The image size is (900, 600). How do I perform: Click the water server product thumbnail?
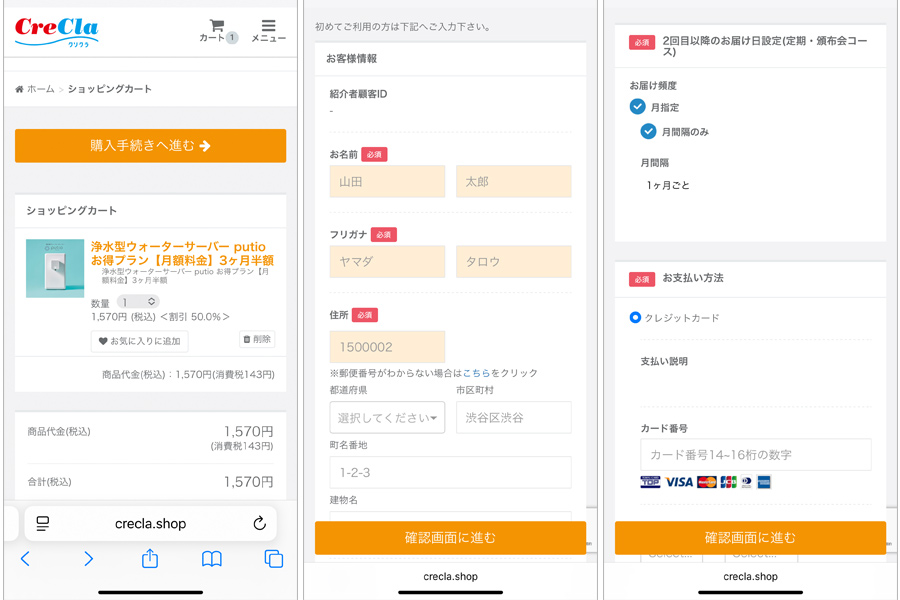[x=55, y=268]
